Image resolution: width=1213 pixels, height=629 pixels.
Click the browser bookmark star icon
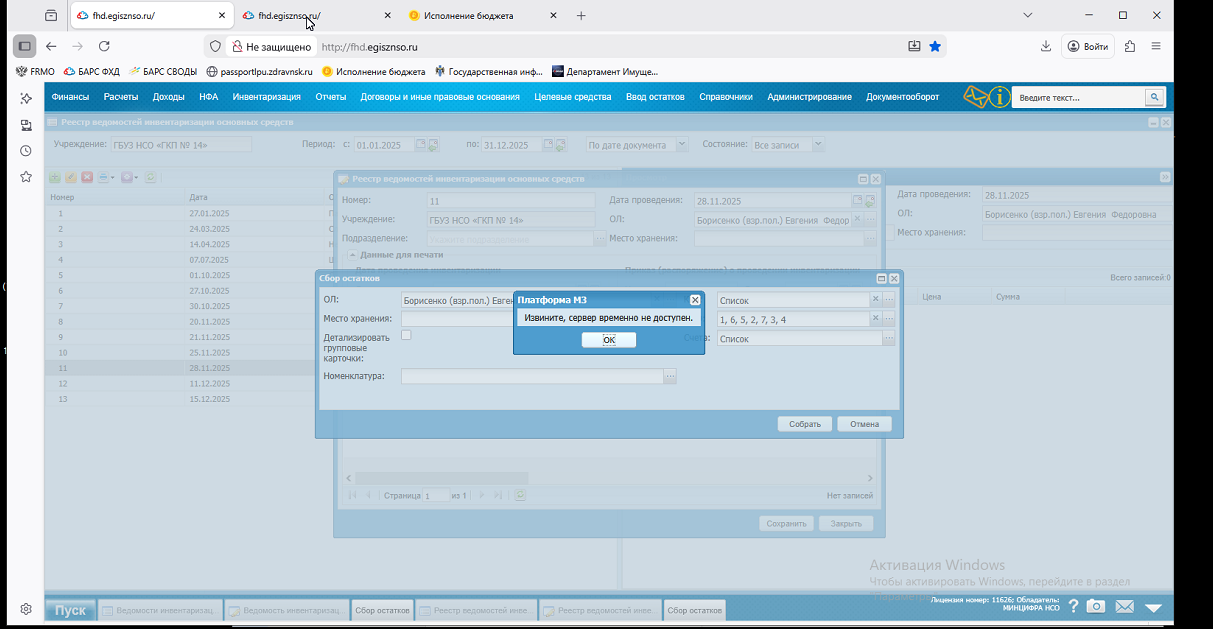point(935,46)
